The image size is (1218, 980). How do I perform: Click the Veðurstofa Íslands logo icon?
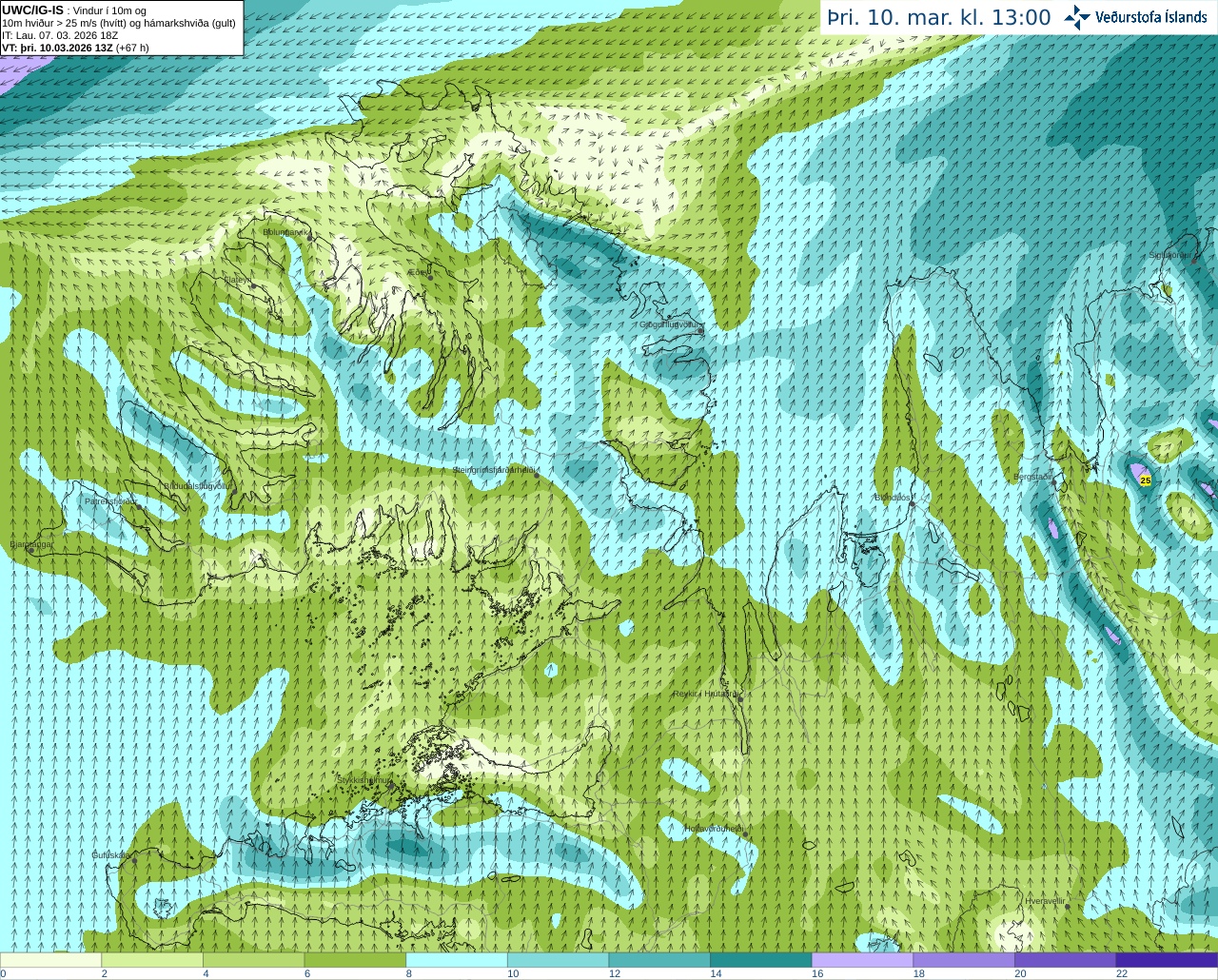(1076, 17)
